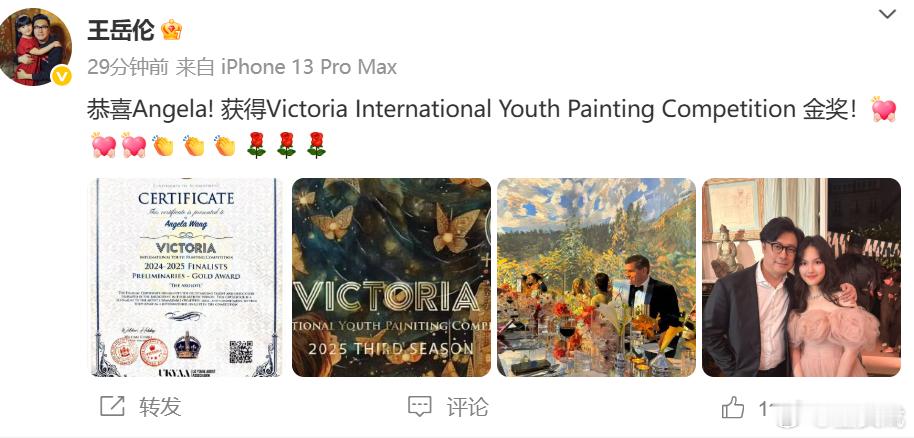The image size is (914, 438).
Task: Click the like count number
Action: (x=767, y=408)
